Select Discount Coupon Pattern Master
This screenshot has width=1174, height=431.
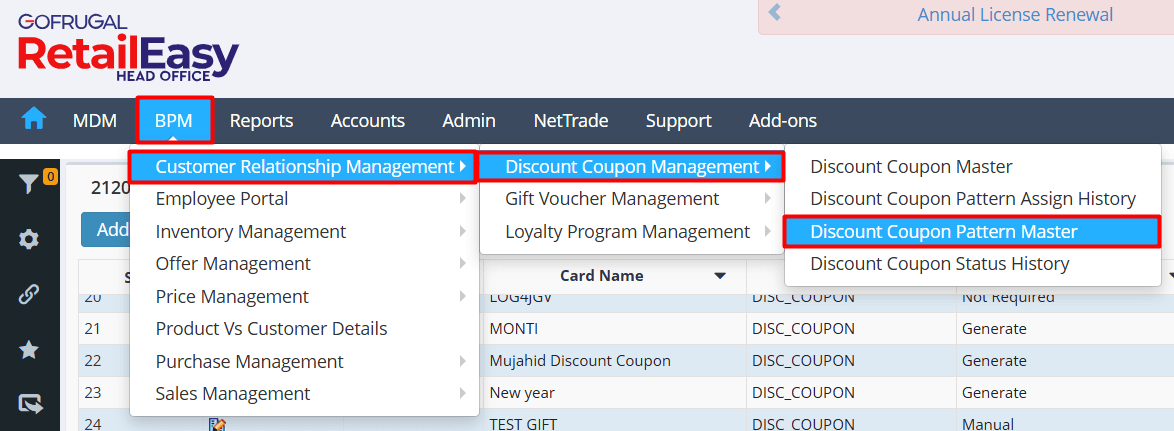pyautogui.click(x=973, y=232)
